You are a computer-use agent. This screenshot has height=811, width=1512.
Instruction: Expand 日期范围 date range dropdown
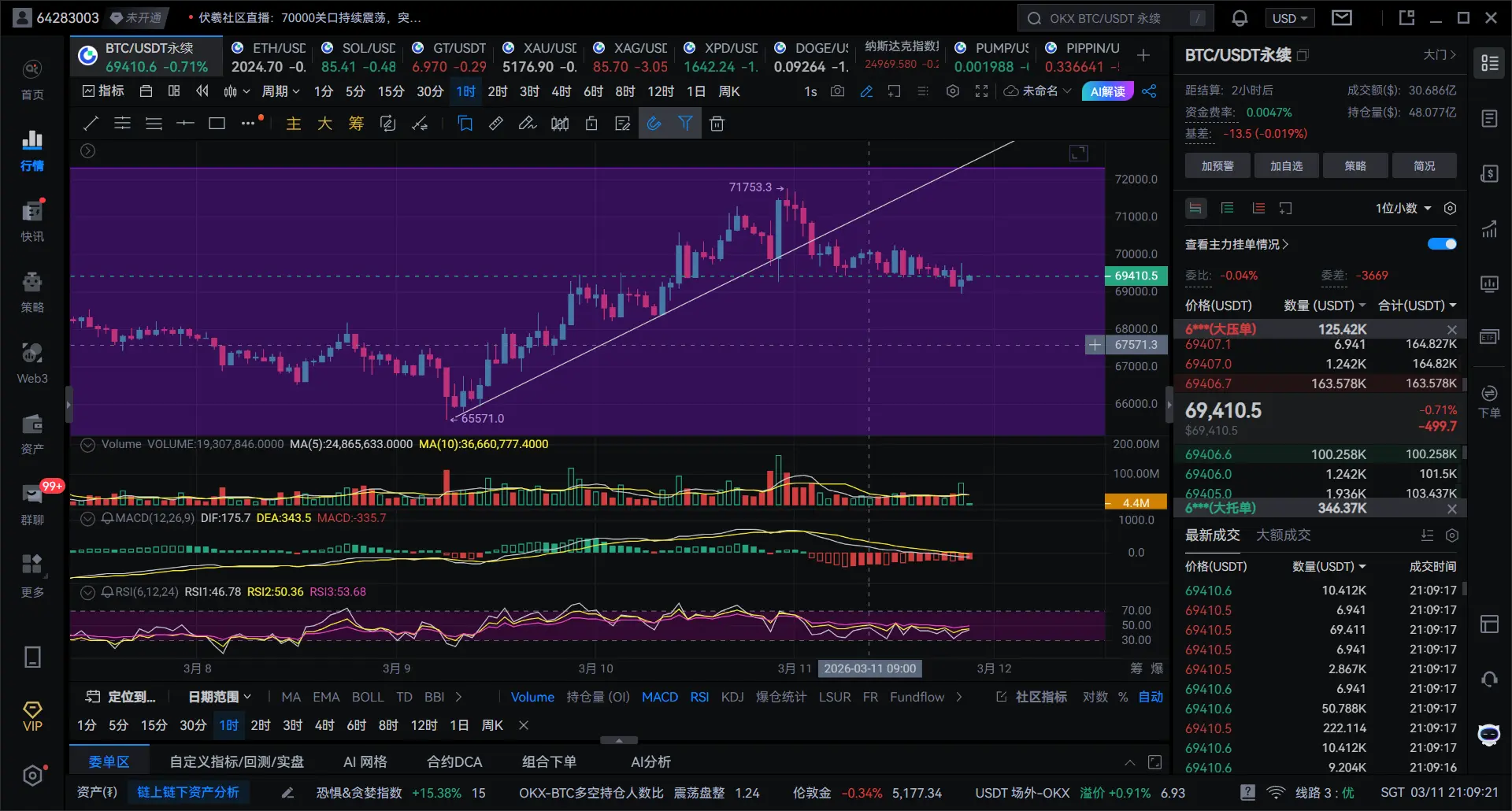pyautogui.click(x=220, y=697)
